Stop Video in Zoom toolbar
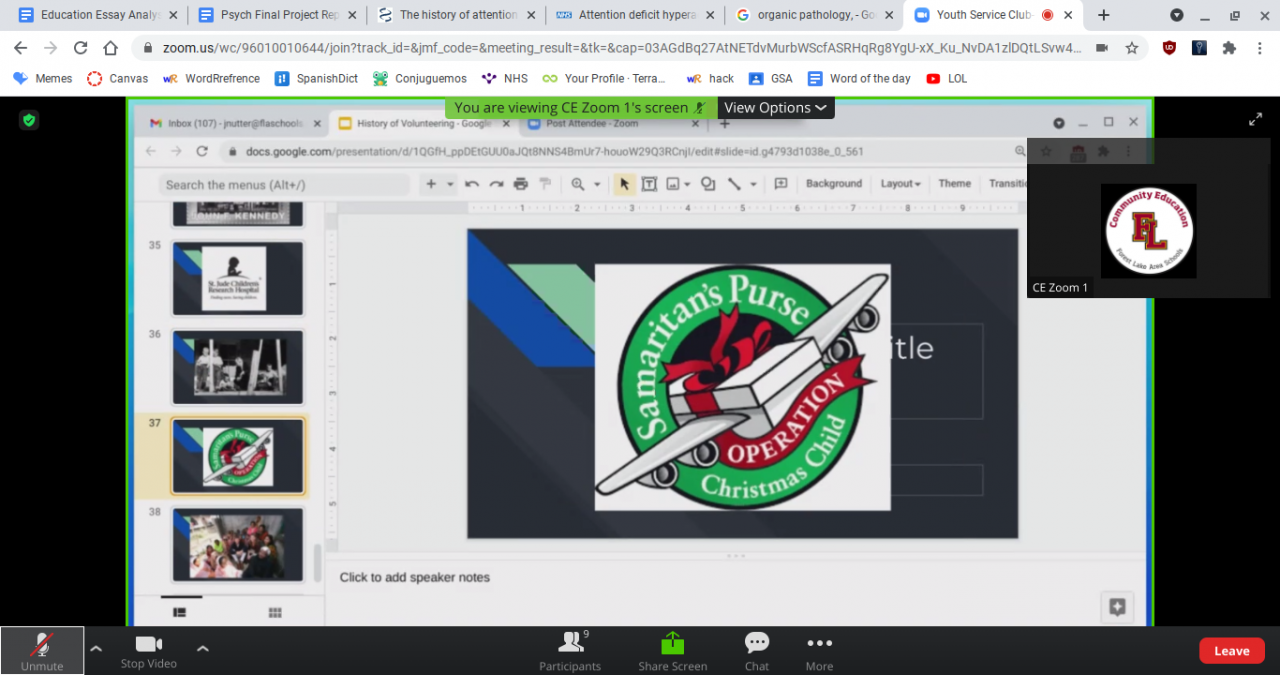Screen dimensions: 1280x675 click(x=149, y=650)
